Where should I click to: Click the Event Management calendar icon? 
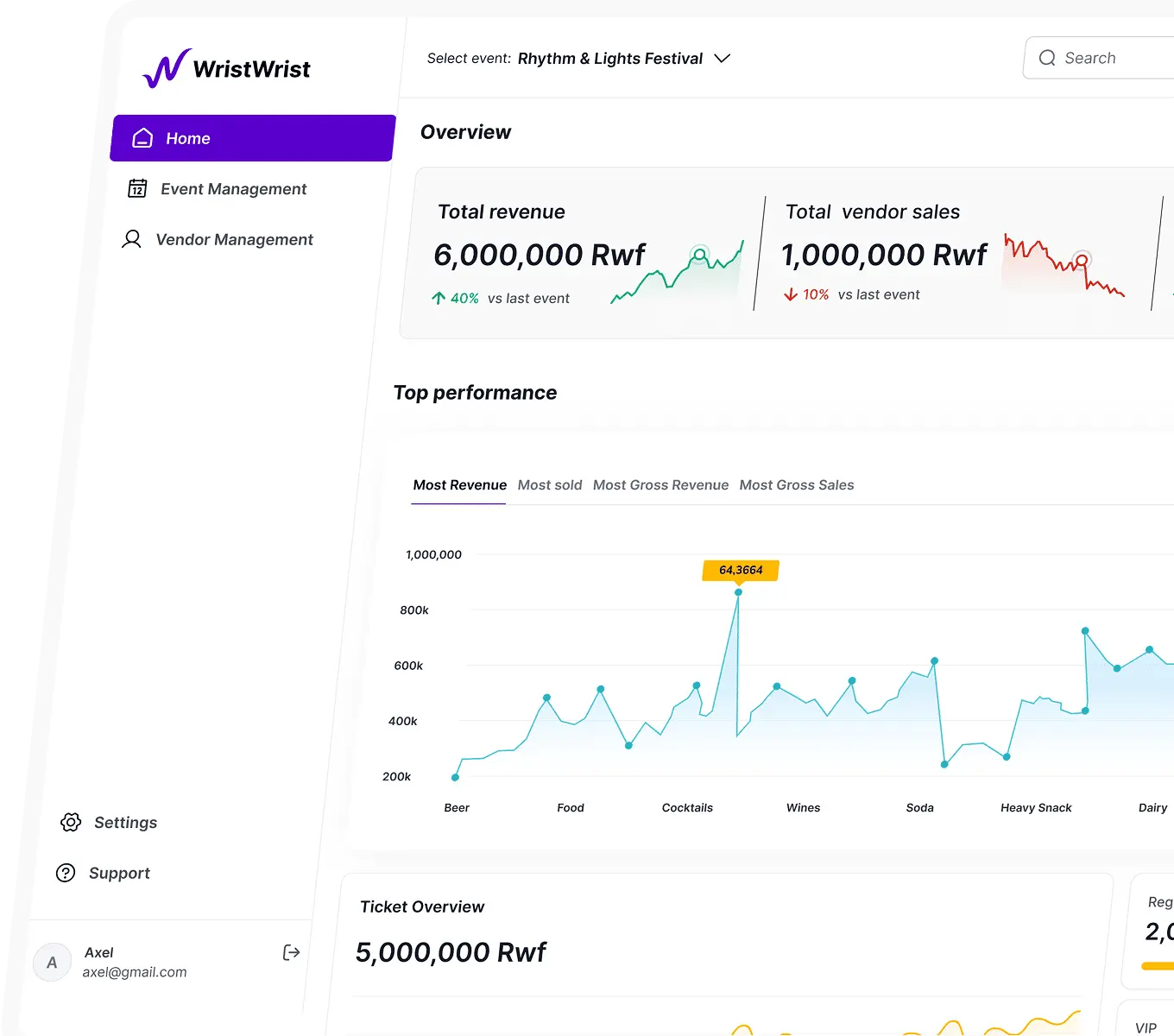point(137,188)
